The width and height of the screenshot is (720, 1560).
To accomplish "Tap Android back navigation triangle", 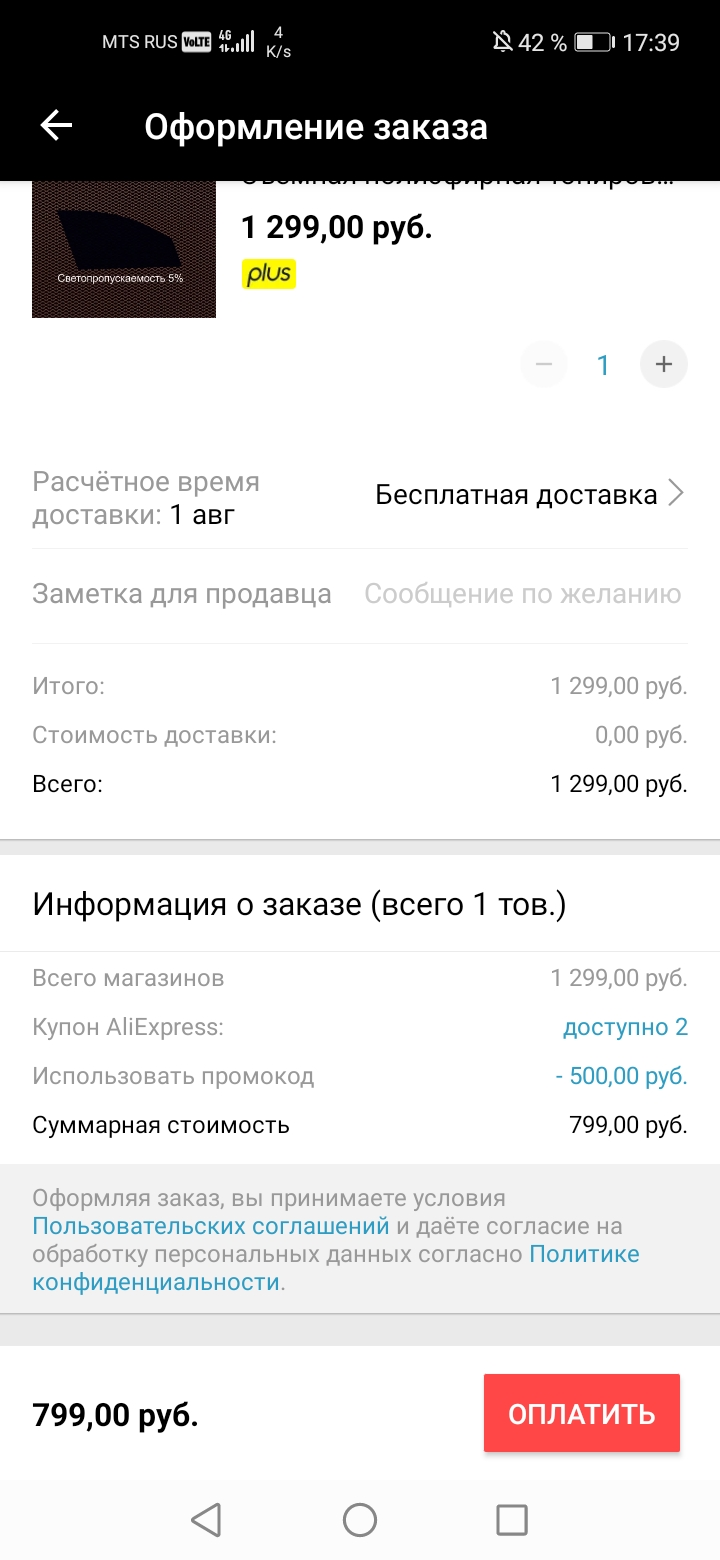I will (206, 1520).
